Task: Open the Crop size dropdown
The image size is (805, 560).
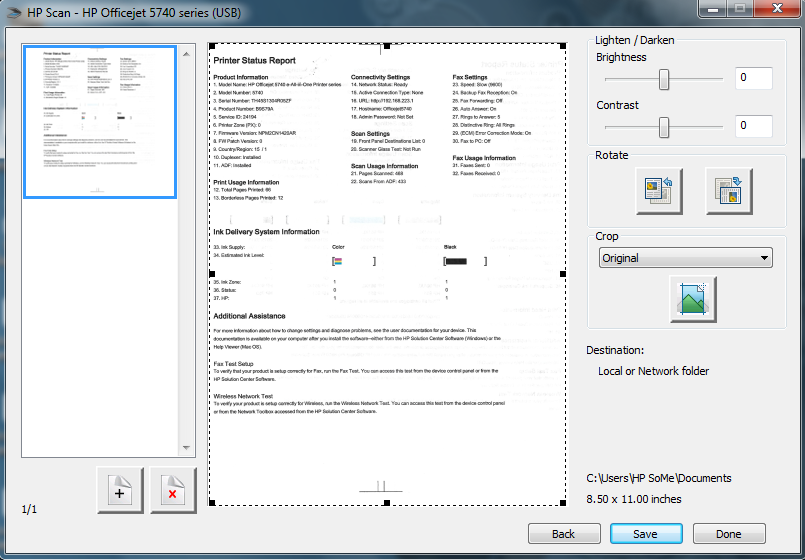Action: pyautogui.click(x=764, y=258)
